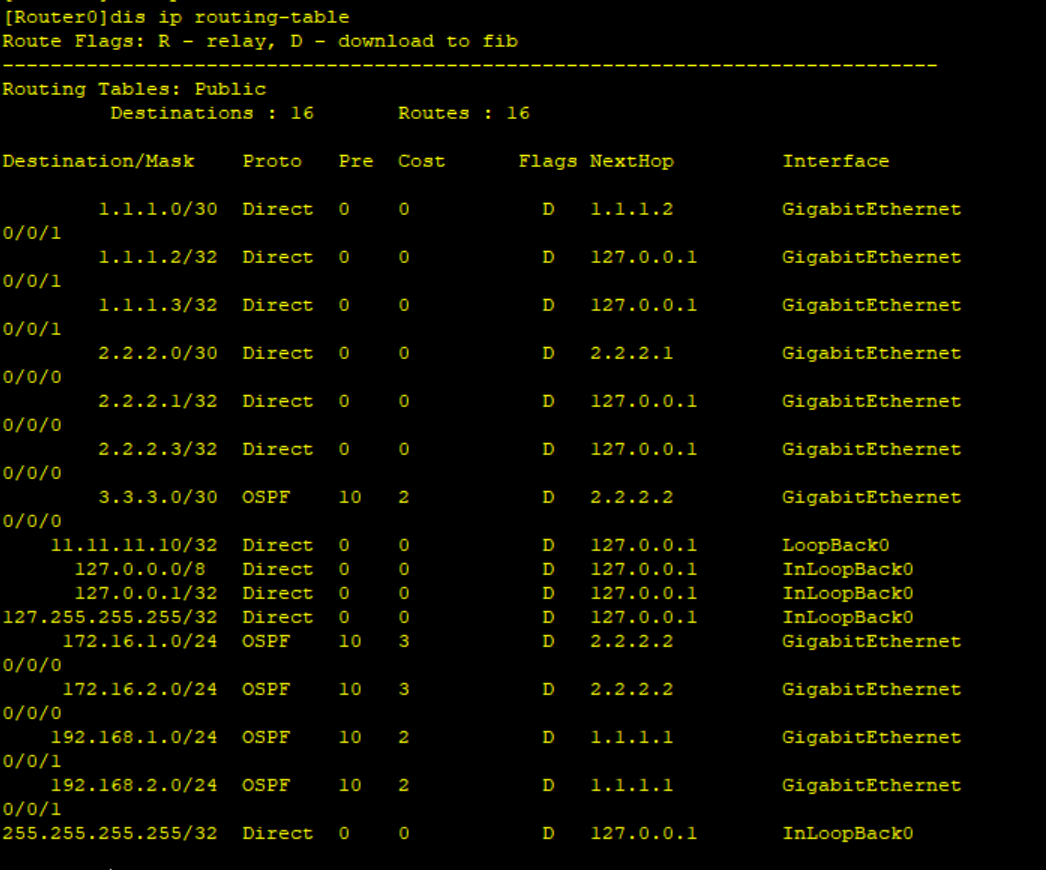The image size is (1046, 870).
Task: Click the 11.11.11.10/32 destination entry
Action: (x=134, y=545)
